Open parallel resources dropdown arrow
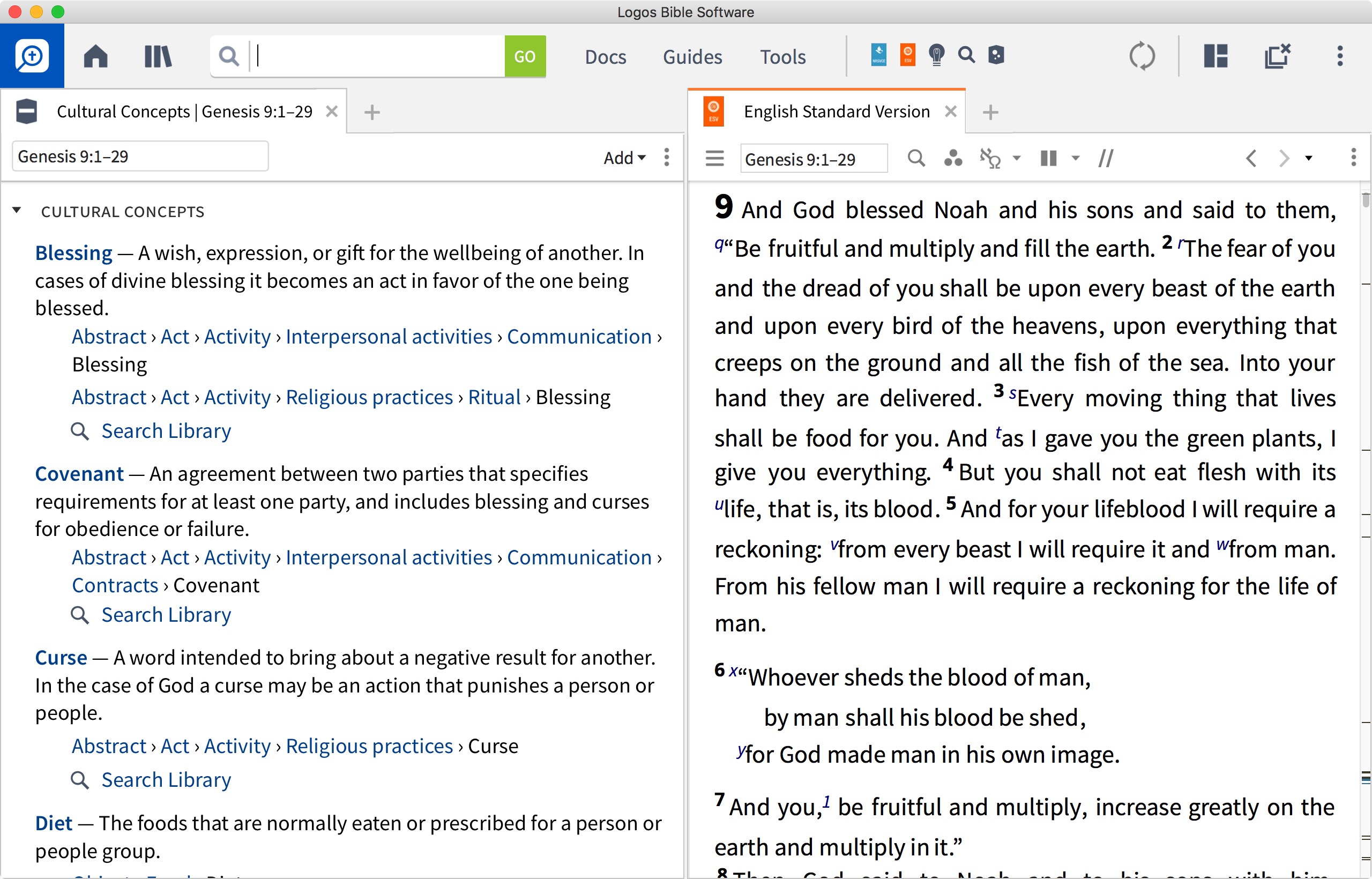Image resolution: width=1372 pixels, height=879 pixels. 1075,158
